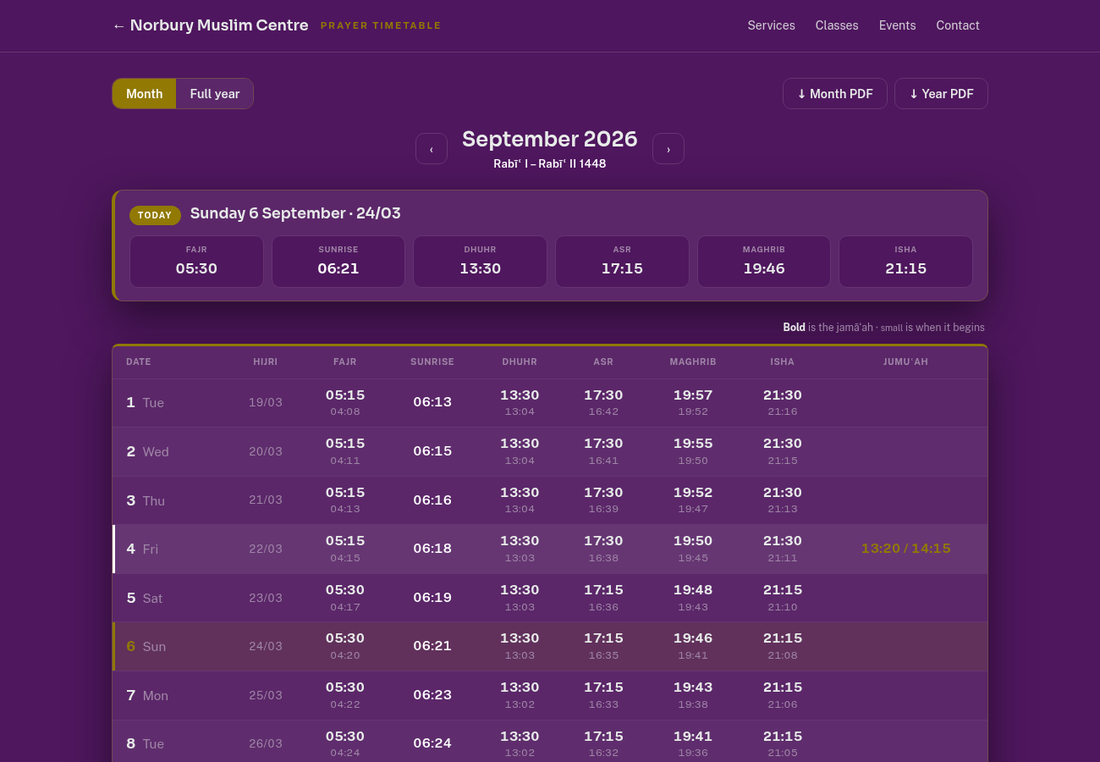Click today's Sunrise 06:21 card

pyautogui.click(x=338, y=261)
